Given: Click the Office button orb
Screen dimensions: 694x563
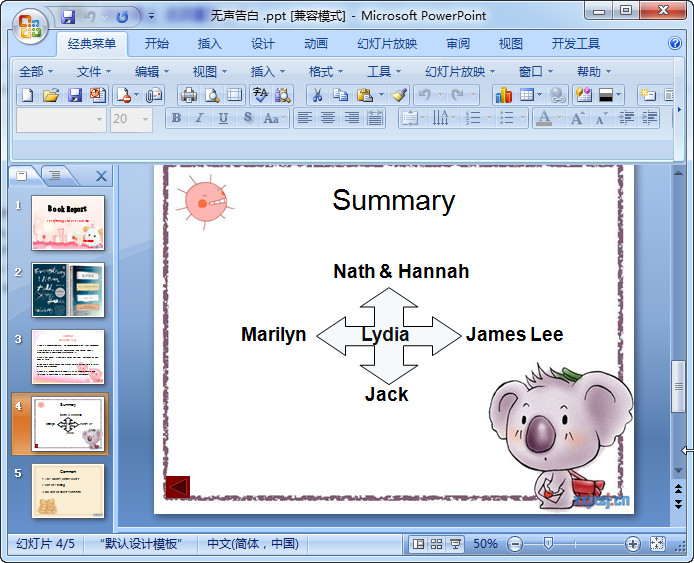Looking at the screenshot, I should click(x=30, y=27).
